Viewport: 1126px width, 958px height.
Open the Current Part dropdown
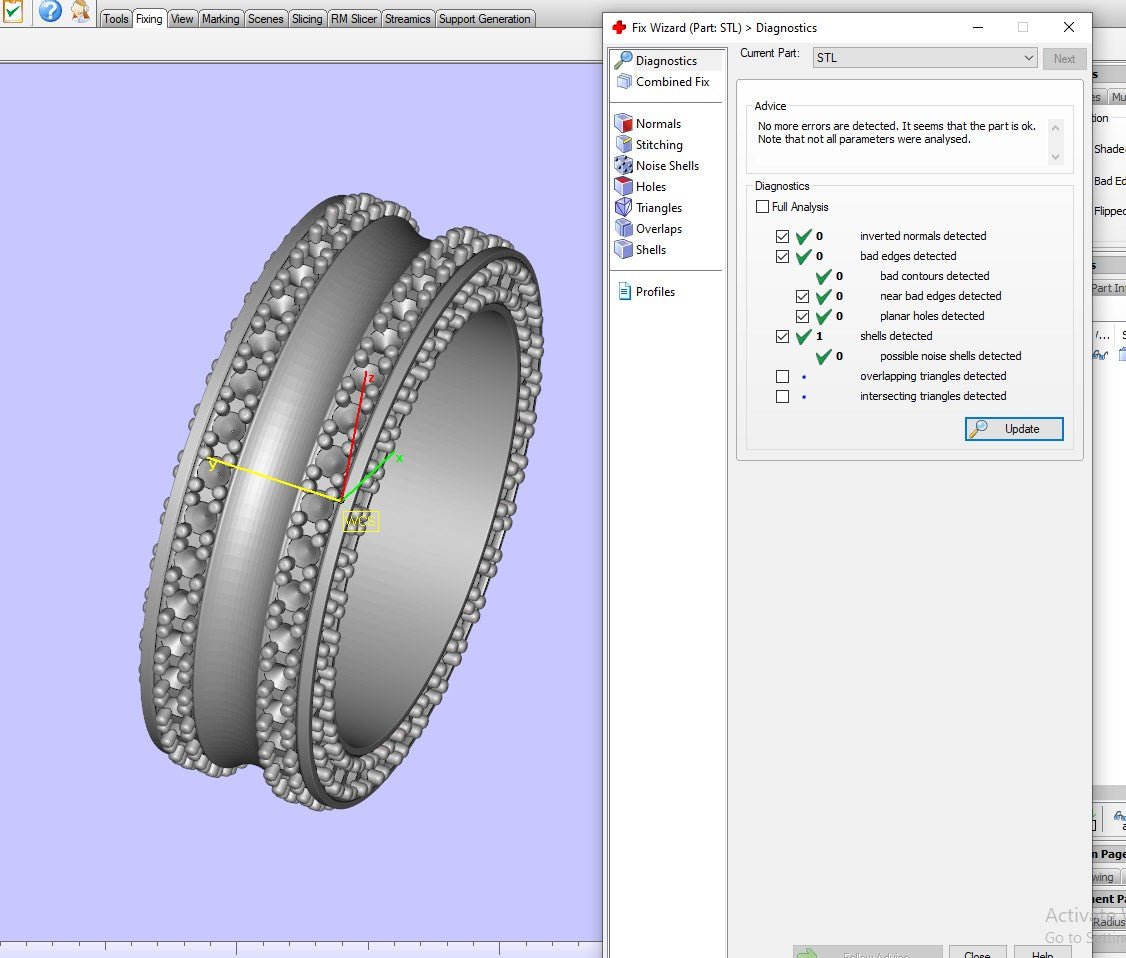point(924,58)
